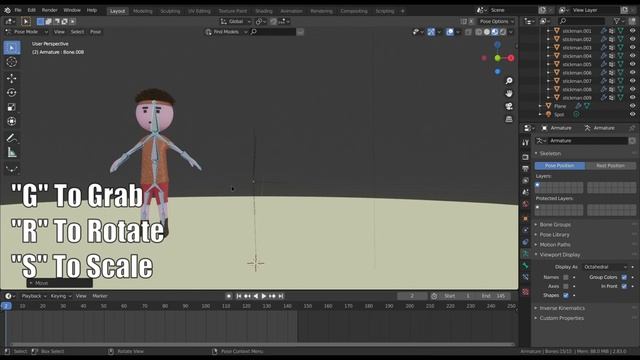Screen dimensions: 640x360
Task: Click the red X axis gizmo handle
Action: pyautogui.click(x=511, y=58)
